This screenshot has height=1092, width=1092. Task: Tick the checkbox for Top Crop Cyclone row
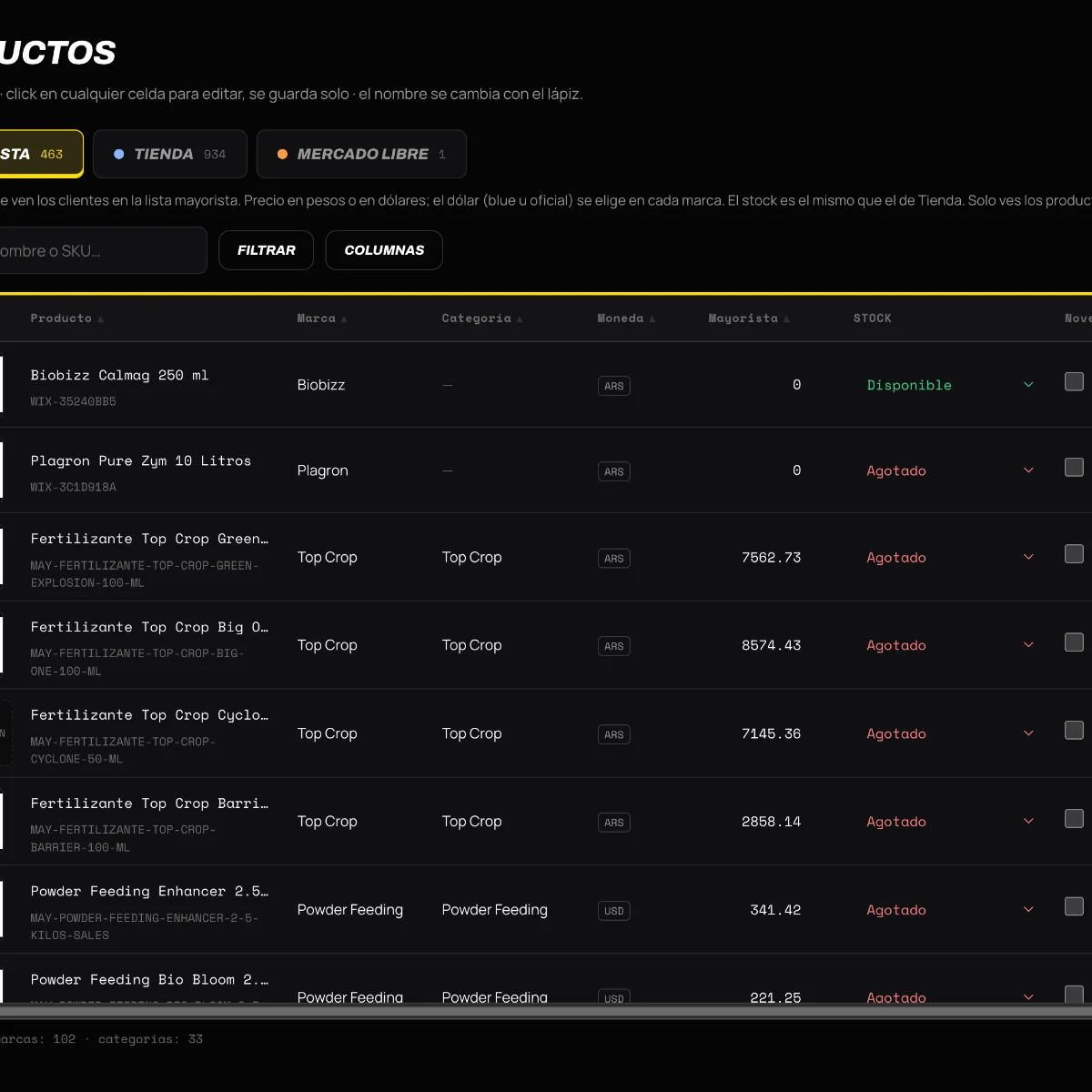[x=1074, y=730]
